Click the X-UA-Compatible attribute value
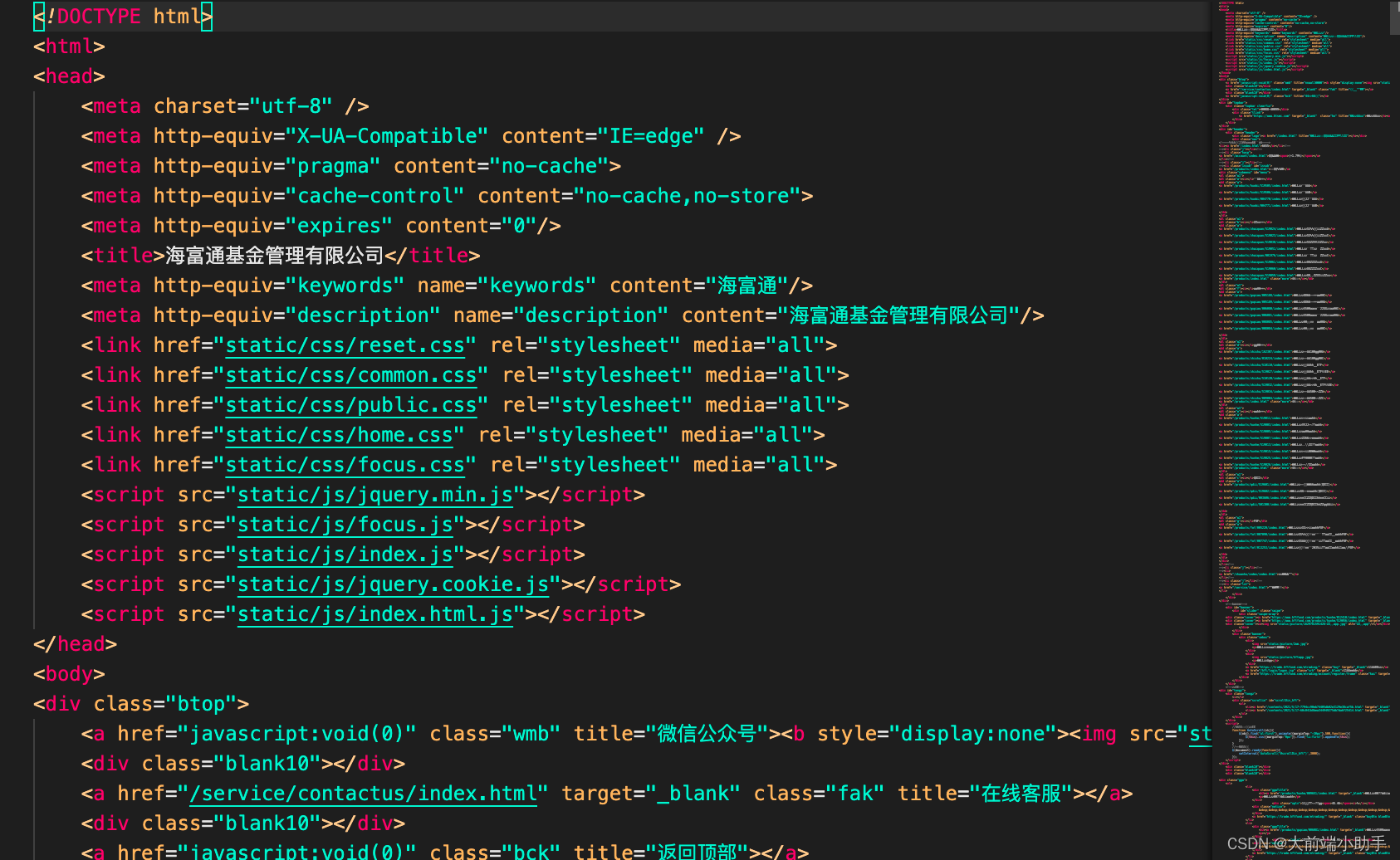This screenshot has width=1400, height=860. tap(387, 136)
